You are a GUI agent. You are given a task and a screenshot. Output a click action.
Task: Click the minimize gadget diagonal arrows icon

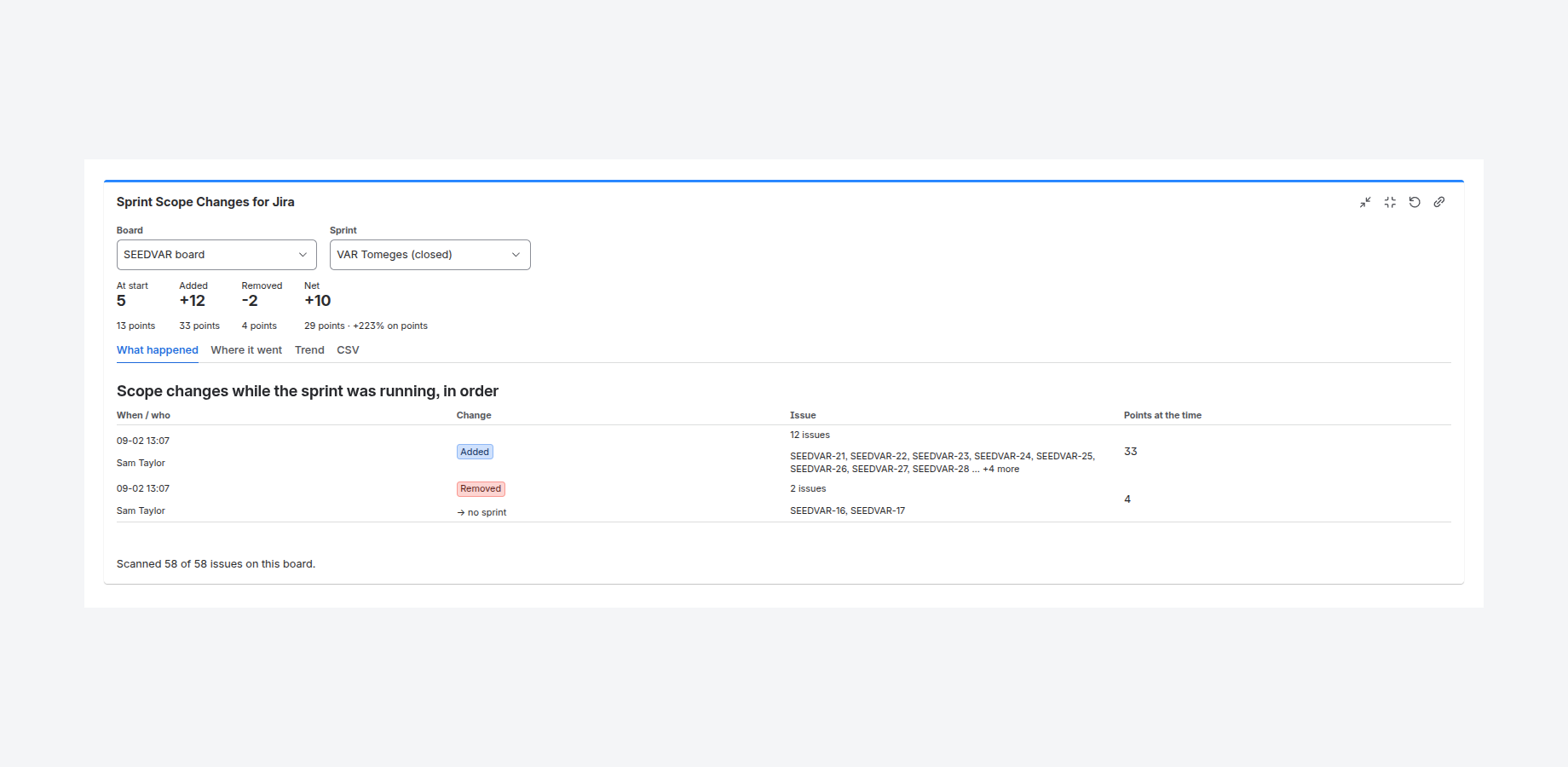coord(1365,202)
